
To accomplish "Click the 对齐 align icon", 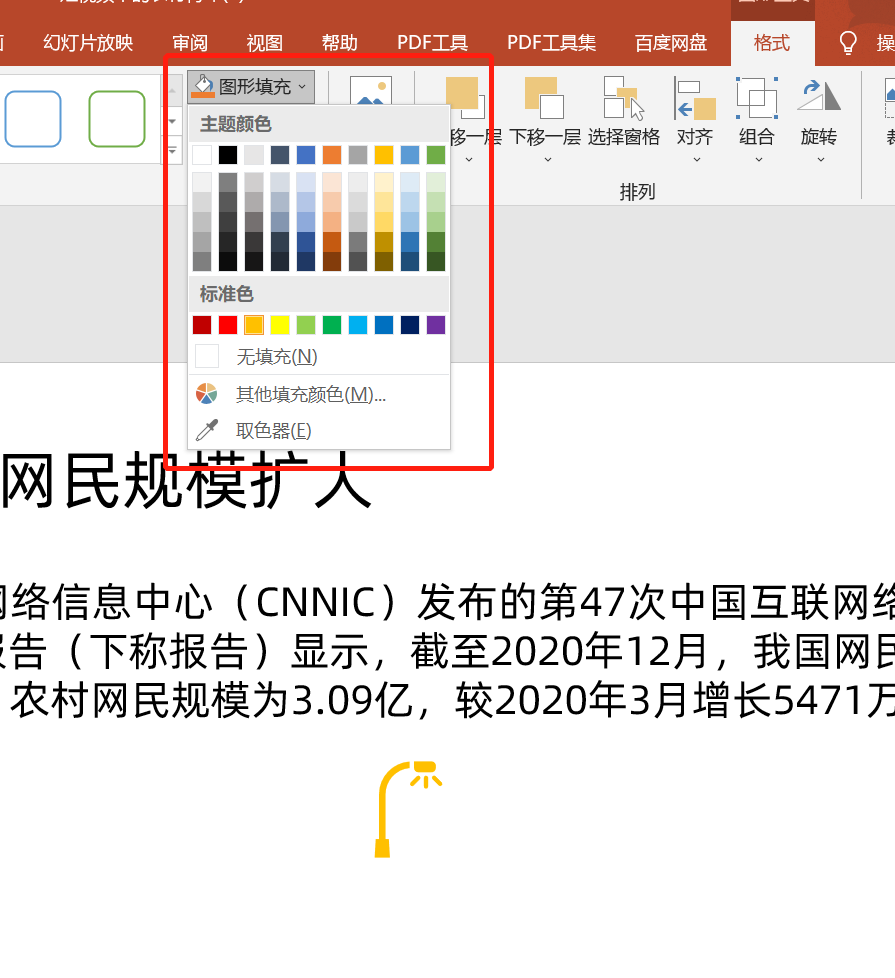I will [x=695, y=99].
